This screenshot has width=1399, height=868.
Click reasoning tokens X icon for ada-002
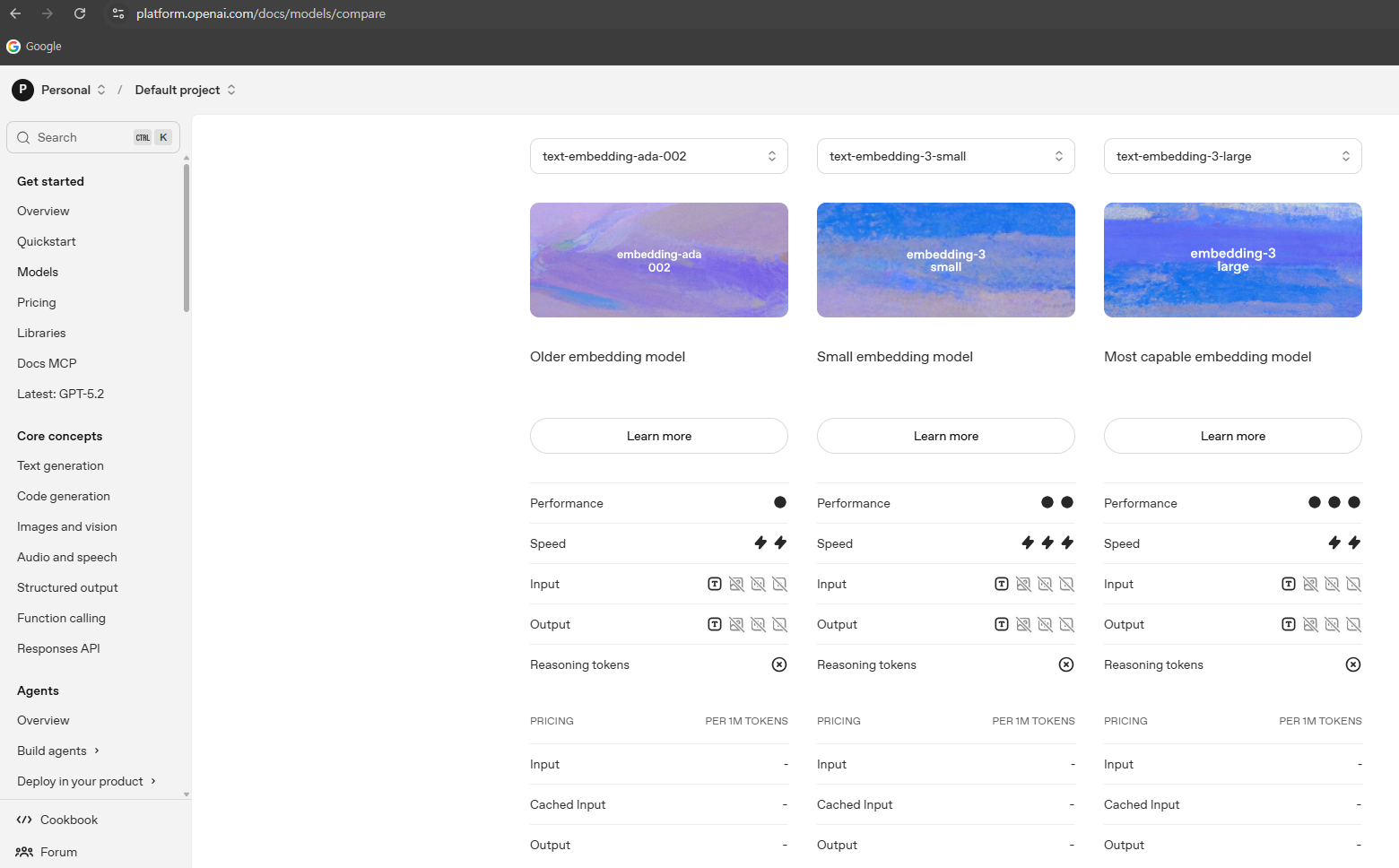point(779,664)
